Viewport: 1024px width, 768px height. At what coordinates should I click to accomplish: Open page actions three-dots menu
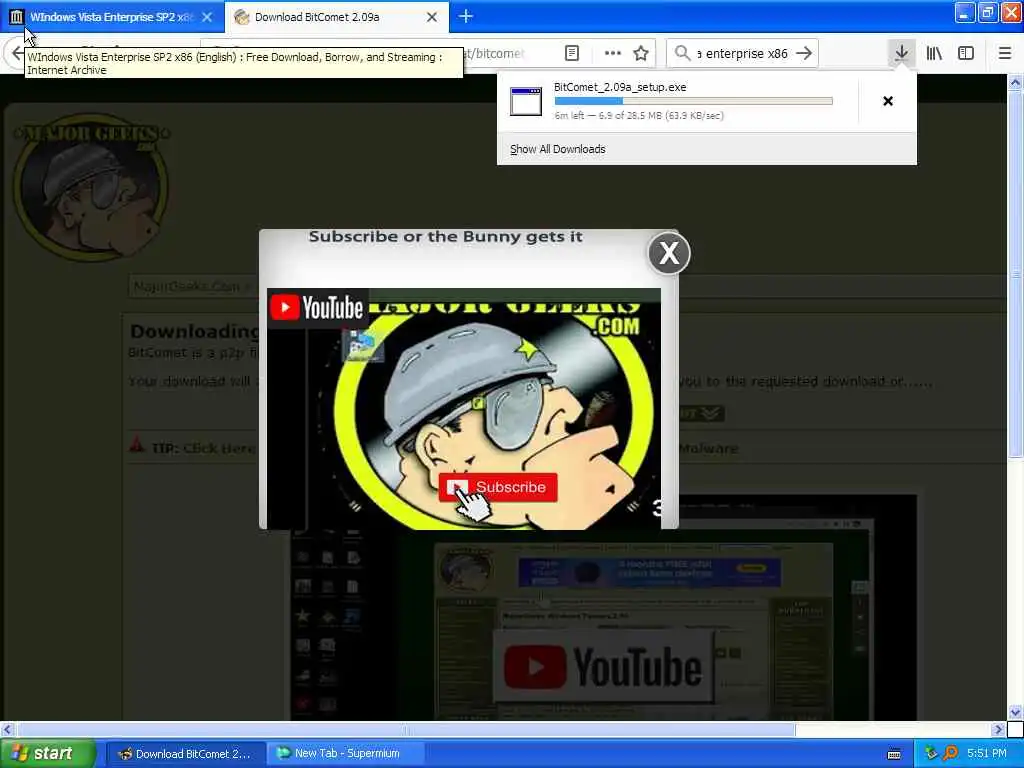[613, 53]
